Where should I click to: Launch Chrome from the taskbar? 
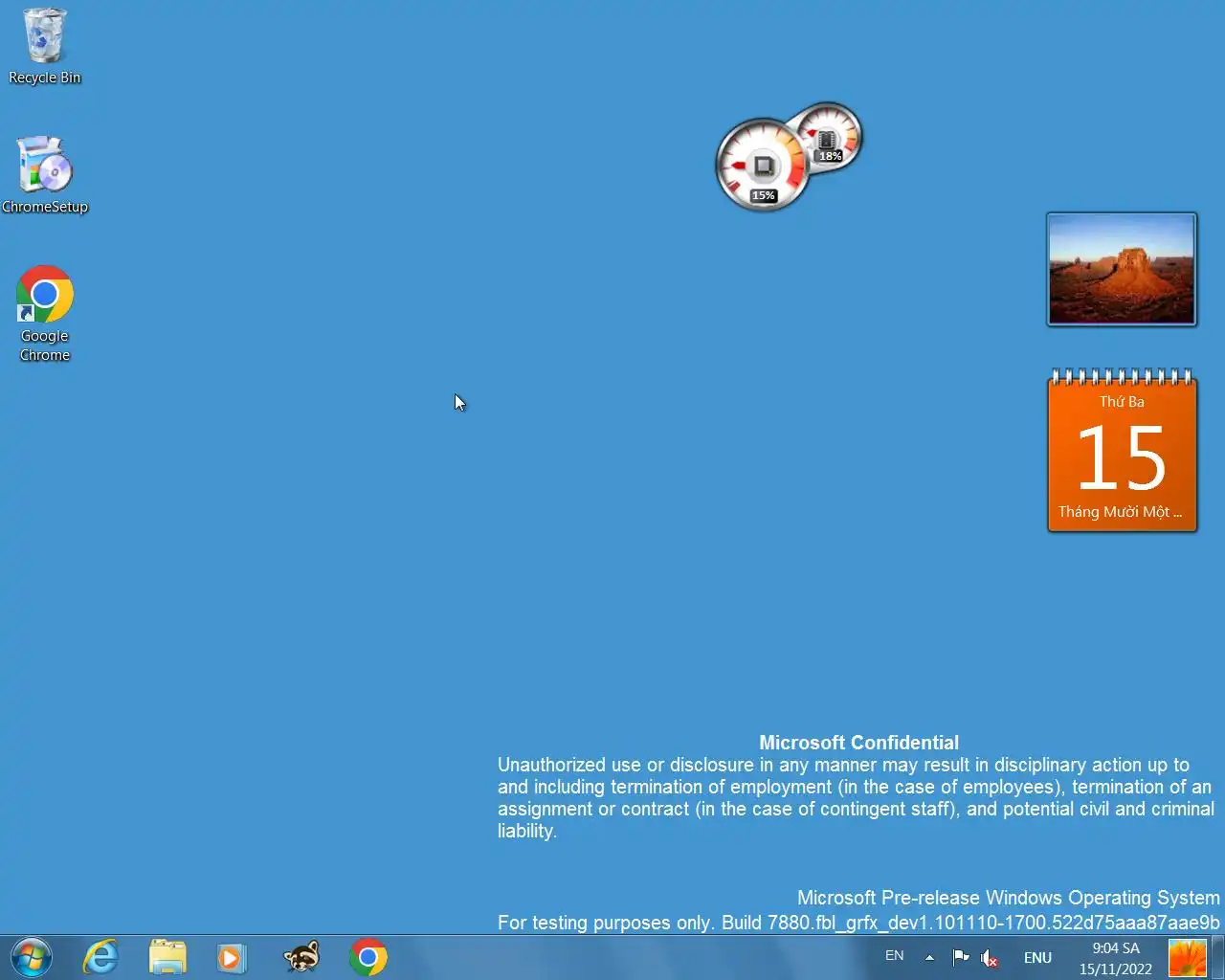(368, 957)
